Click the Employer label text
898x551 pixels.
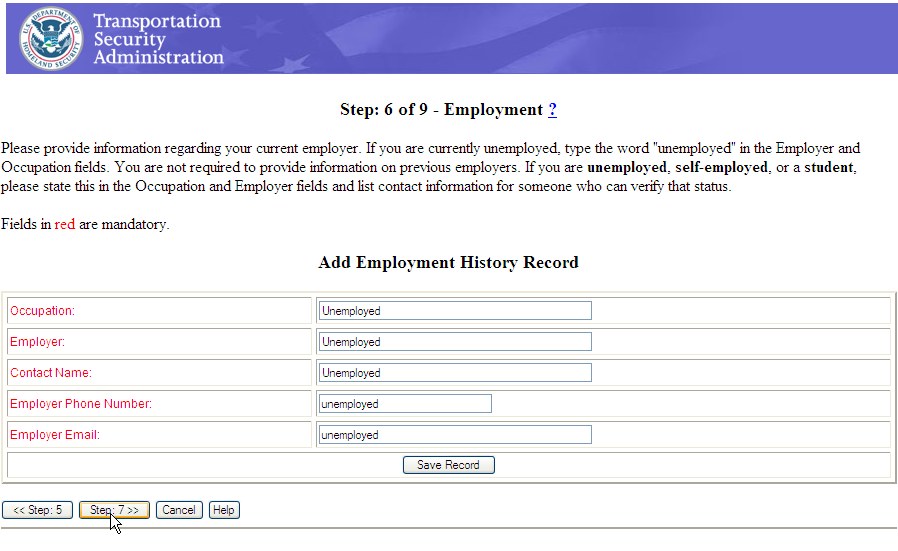pyautogui.click(x=37, y=342)
